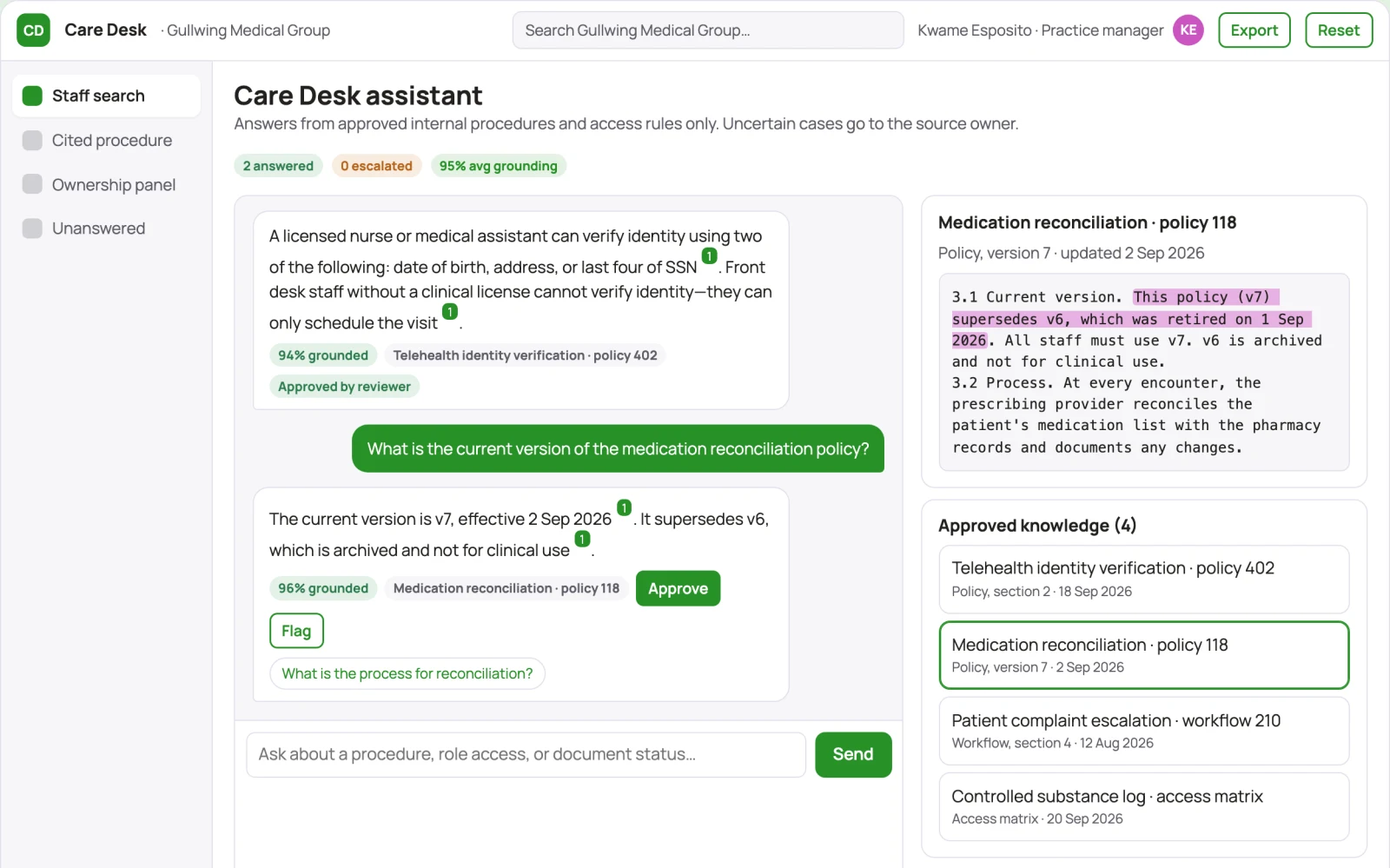Viewport: 1390px width, 868px height.
Task: Select the Staff search sidebar item
Action: [106, 96]
